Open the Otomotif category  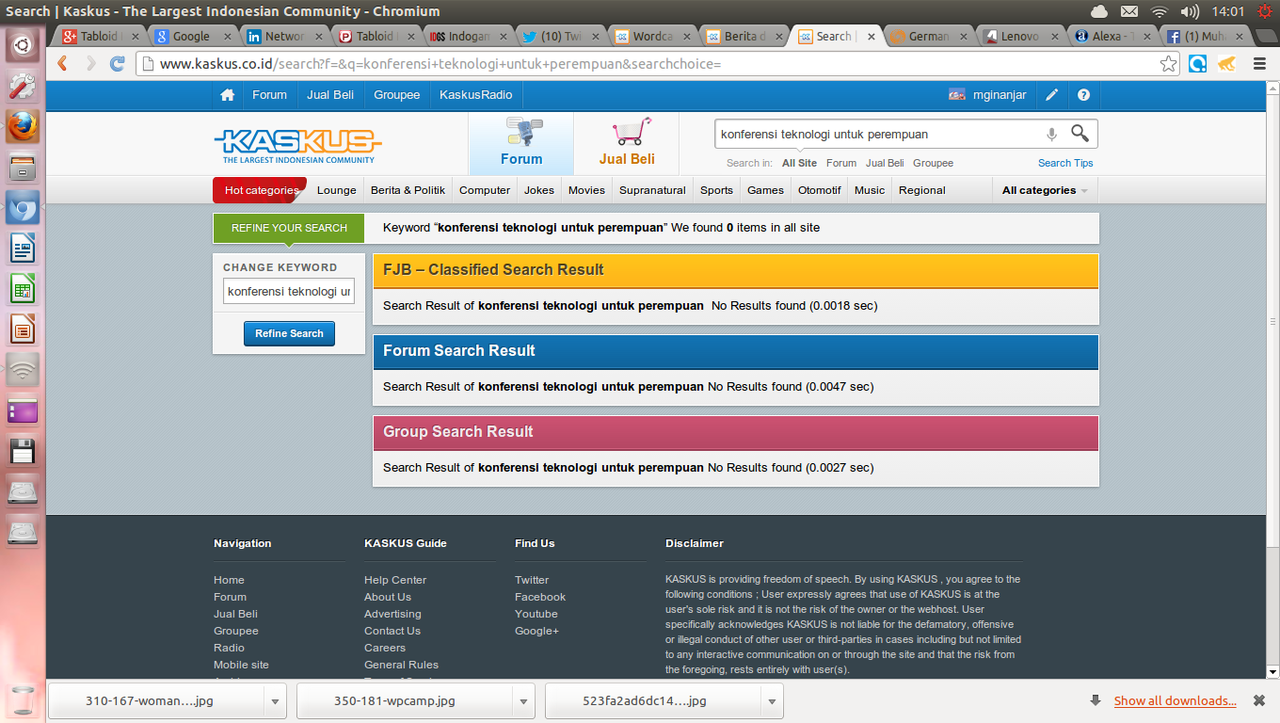819,190
